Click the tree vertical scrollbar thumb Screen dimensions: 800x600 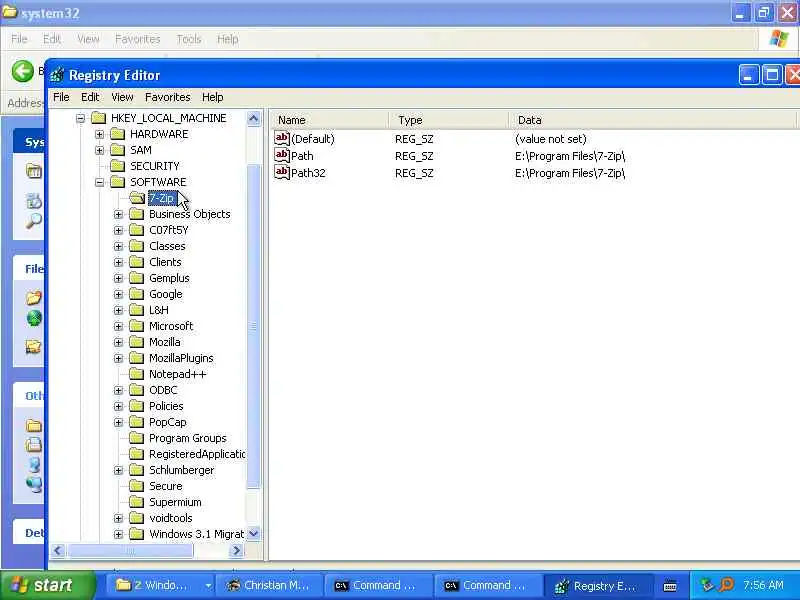[254, 327]
